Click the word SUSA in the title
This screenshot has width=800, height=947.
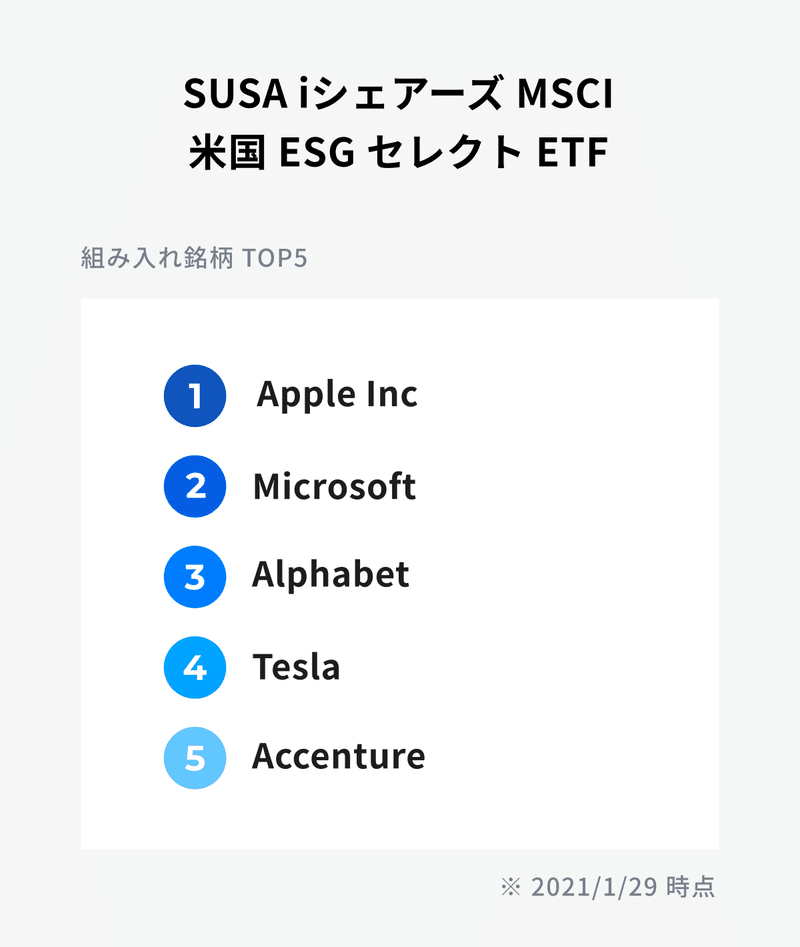tap(235, 94)
